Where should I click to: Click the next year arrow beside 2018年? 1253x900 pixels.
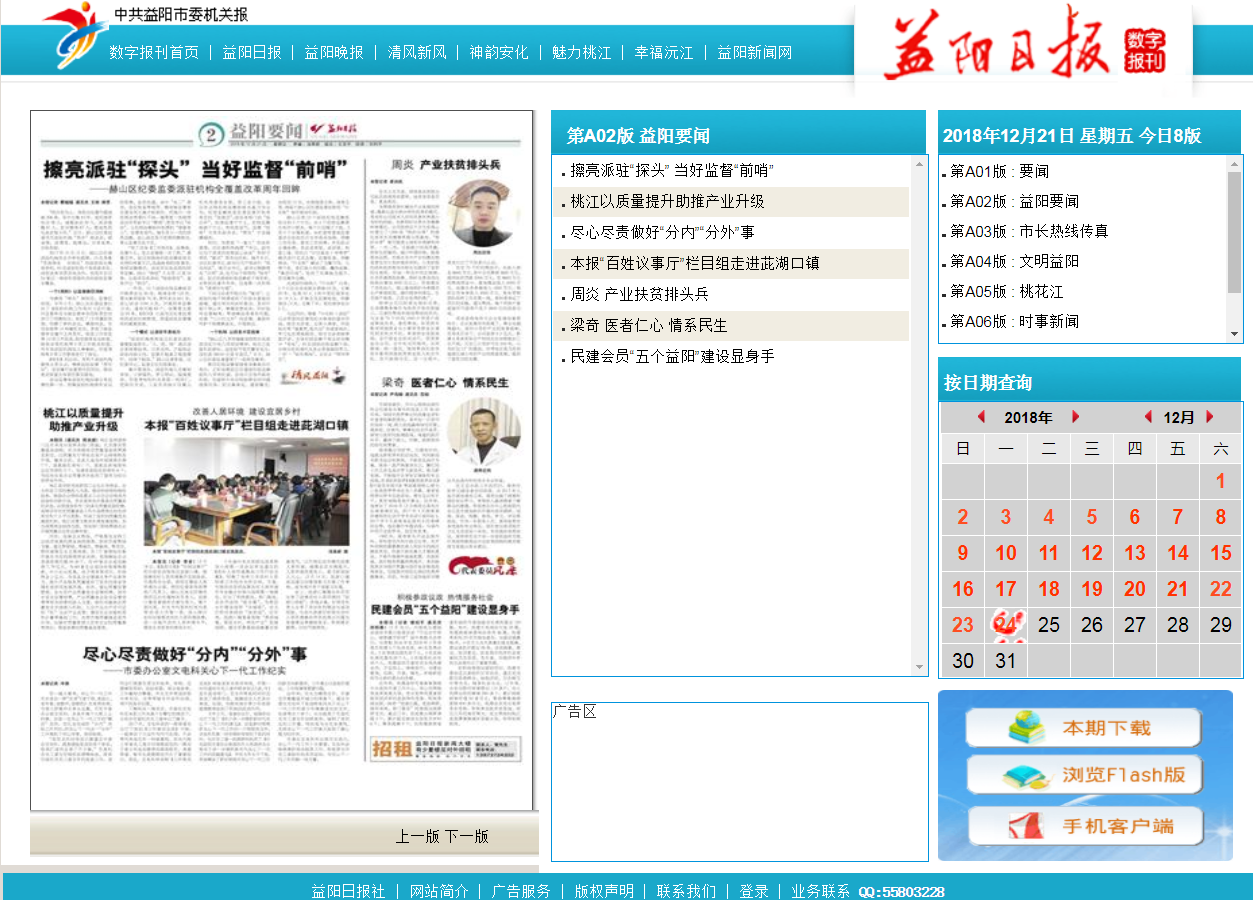(x=1076, y=417)
